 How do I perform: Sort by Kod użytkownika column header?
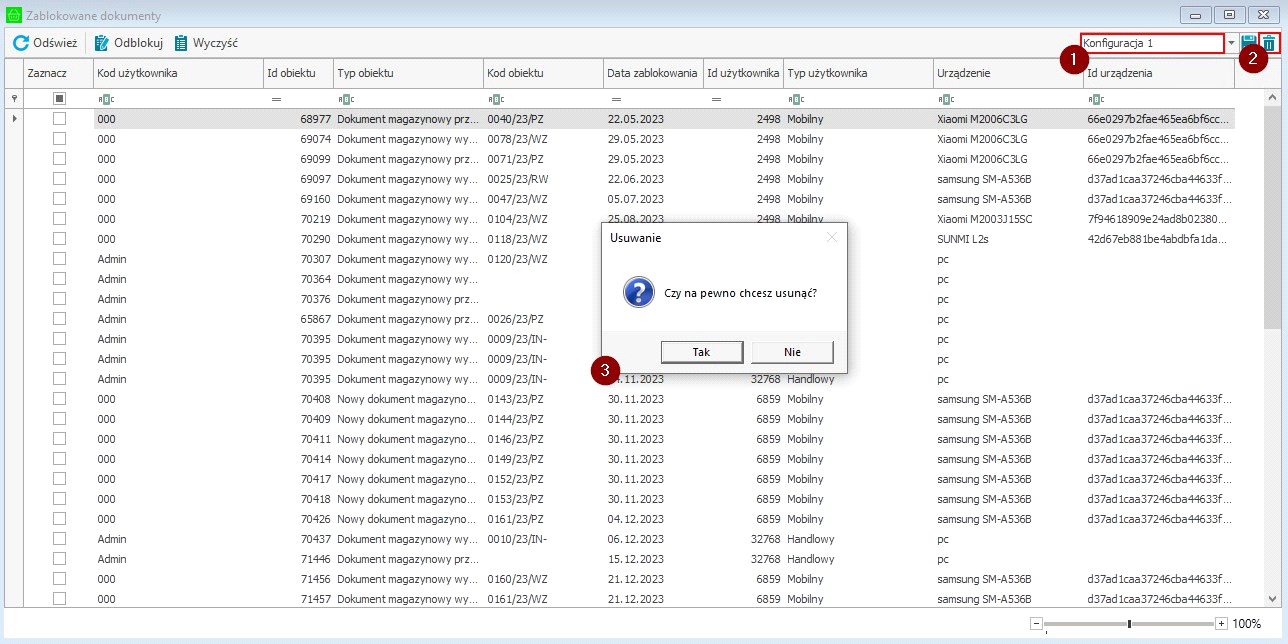pyautogui.click(x=178, y=74)
